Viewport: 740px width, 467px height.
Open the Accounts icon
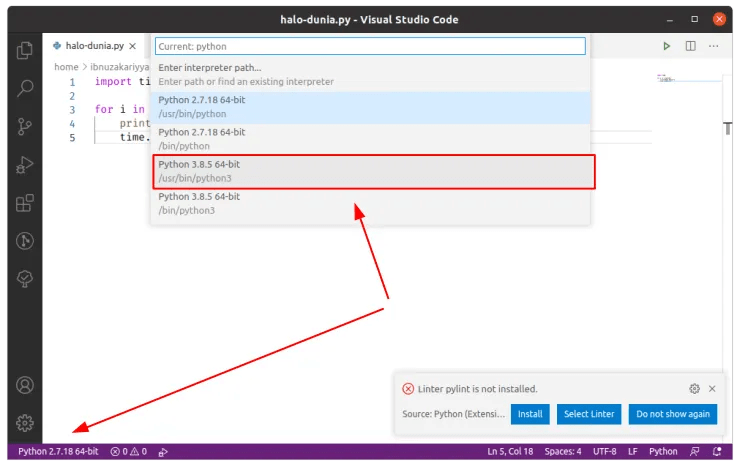pos(25,385)
